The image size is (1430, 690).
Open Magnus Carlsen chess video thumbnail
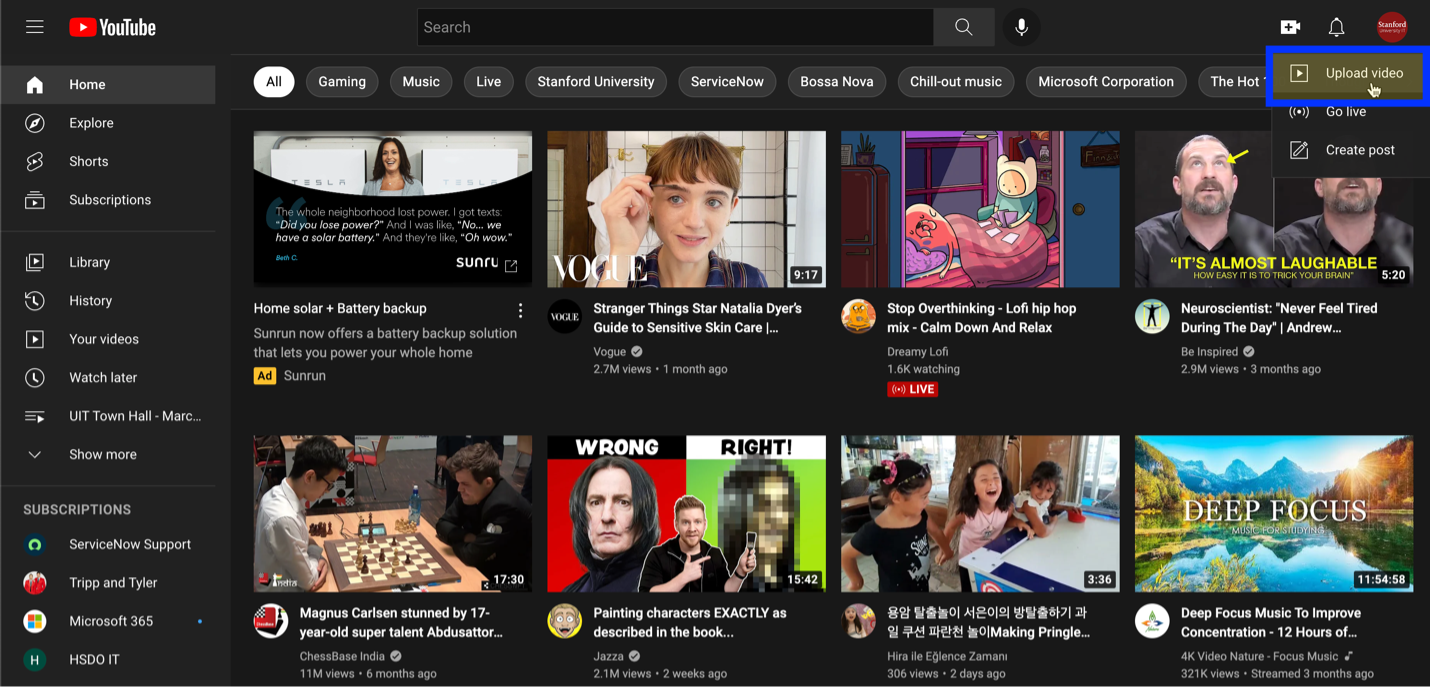(x=393, y=514)
